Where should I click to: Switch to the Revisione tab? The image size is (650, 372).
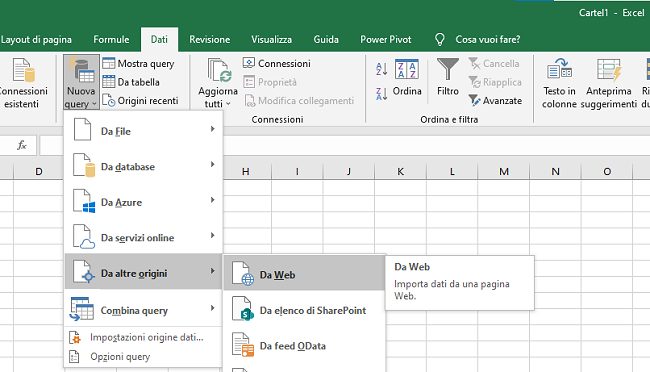click(x=209, y=39)
